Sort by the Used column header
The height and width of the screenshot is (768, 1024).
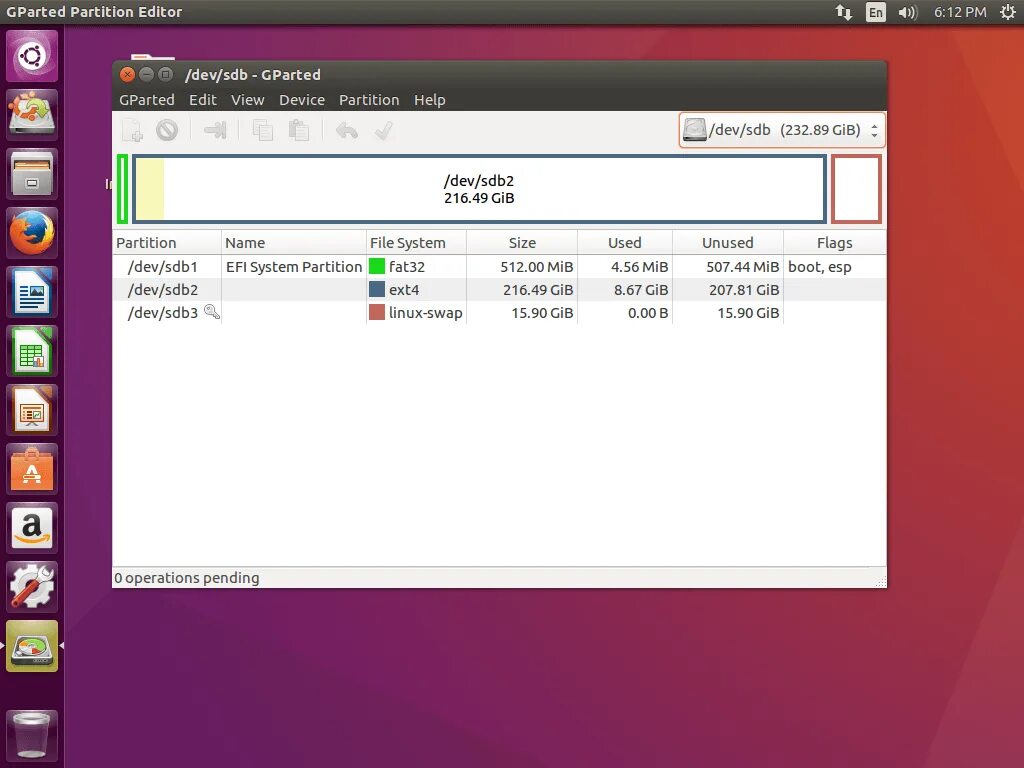click(625, 243)
